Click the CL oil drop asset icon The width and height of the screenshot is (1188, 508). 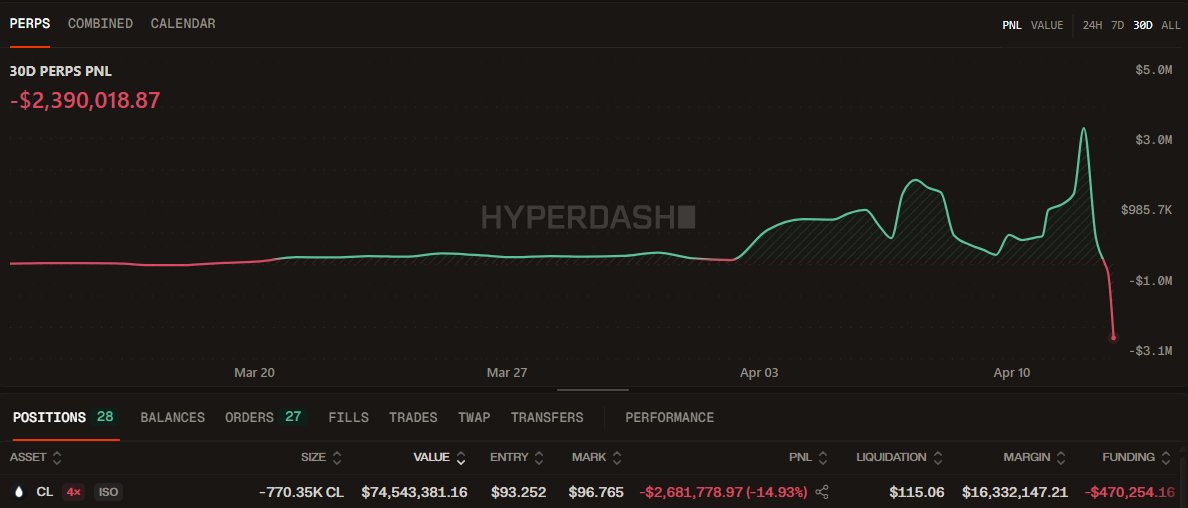point(19,492)
